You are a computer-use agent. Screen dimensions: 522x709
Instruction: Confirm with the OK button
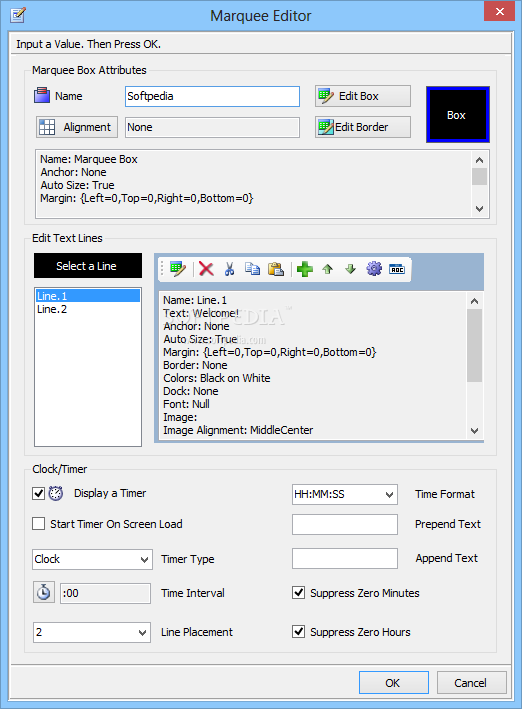point(394,682)
